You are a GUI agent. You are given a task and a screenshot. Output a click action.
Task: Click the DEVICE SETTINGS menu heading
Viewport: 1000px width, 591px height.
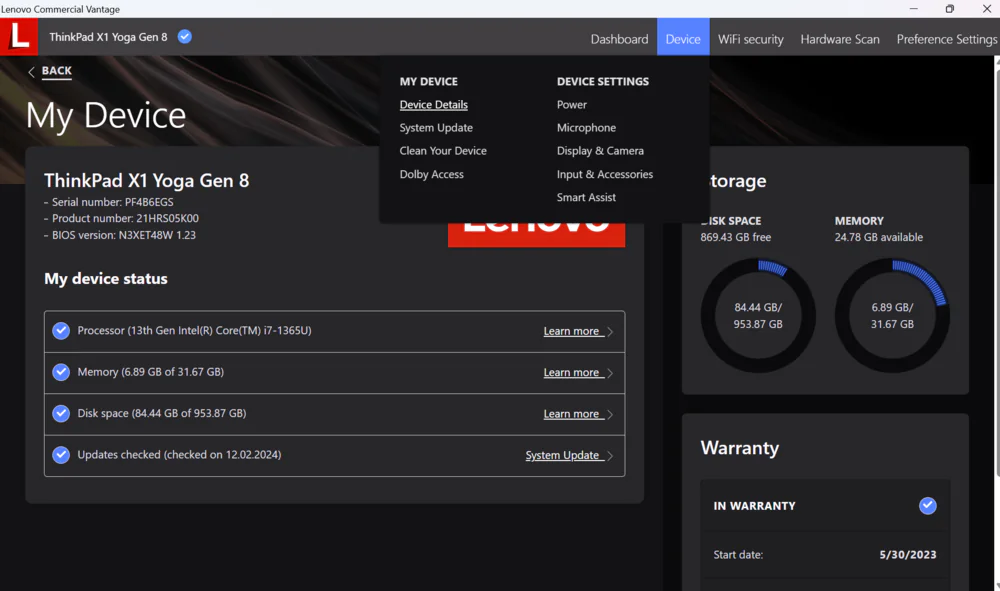point(603,82)
